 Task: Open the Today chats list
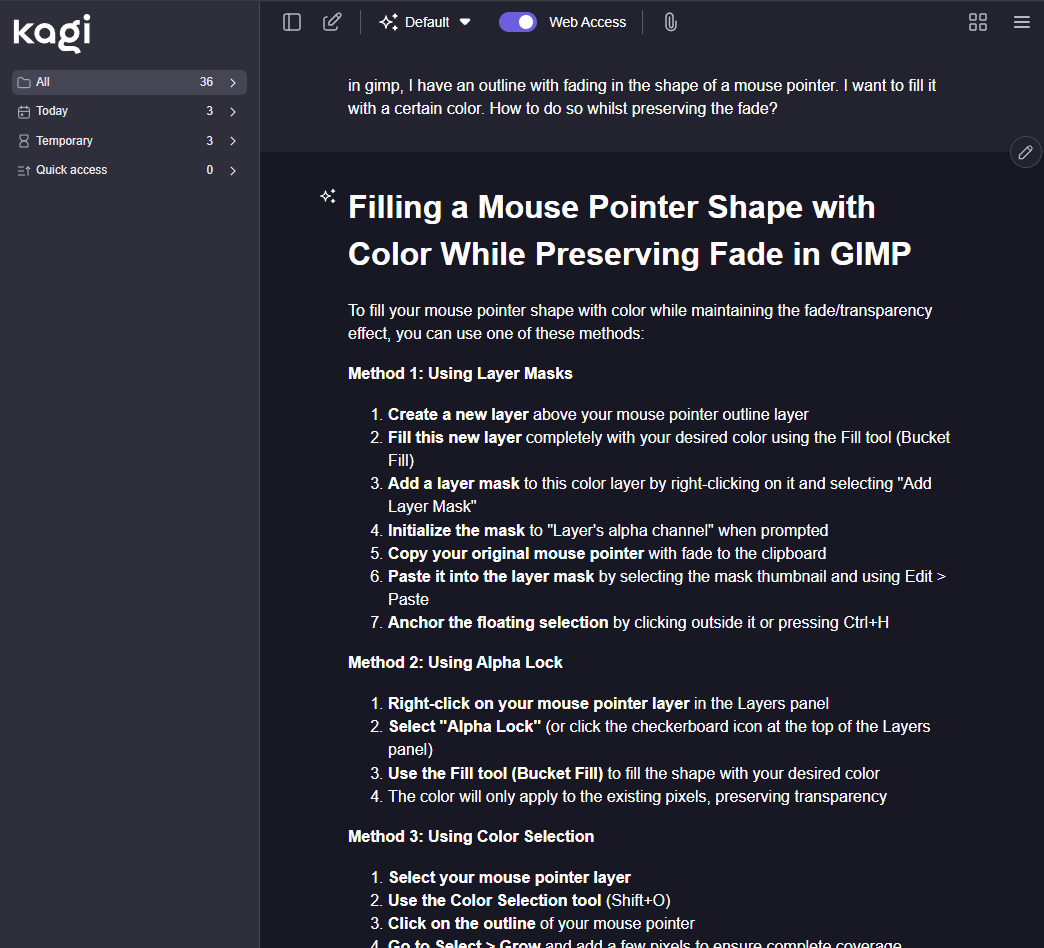click(x=52, y=111)
